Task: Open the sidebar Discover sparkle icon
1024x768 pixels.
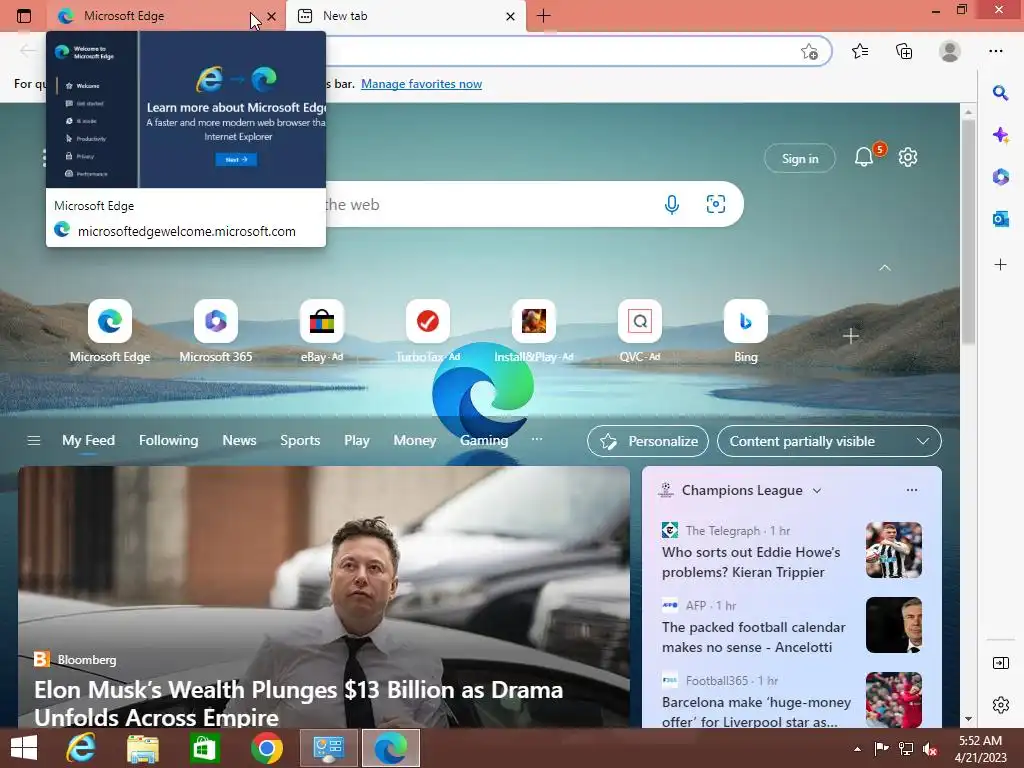Action: [x=1000, y=135]
